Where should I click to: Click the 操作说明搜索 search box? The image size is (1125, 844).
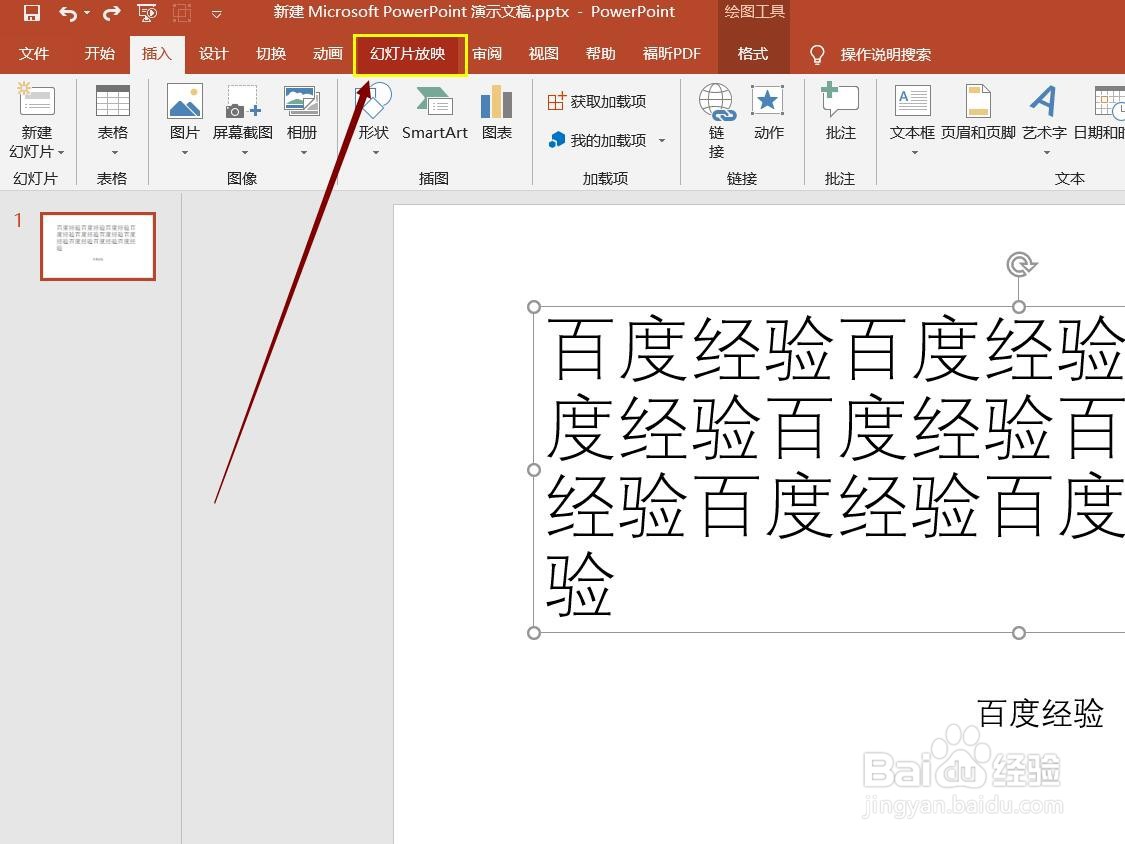(x=886, y=55)
